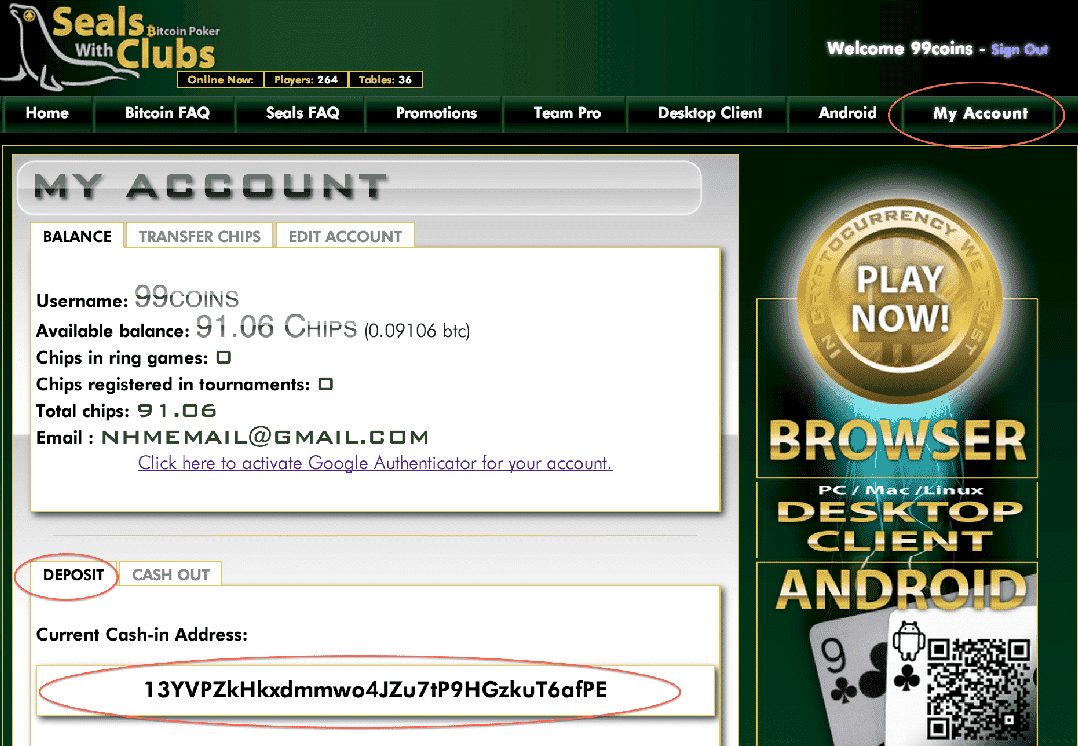Click the Sign Out link

pos(1019,50)
